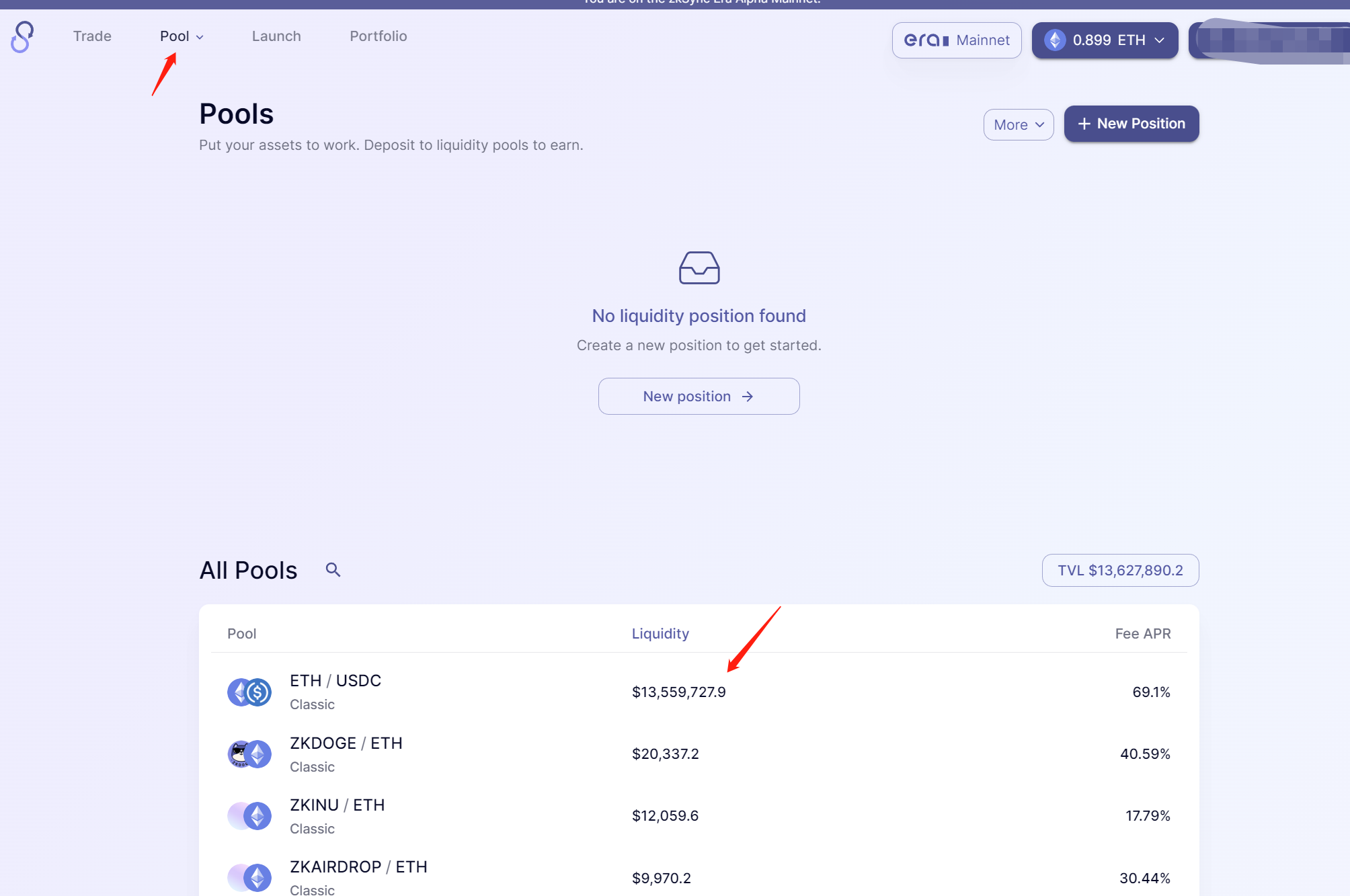Click the plus icon in New Position button
The height and width of the screenshot is (896, 1350).
coord(1084,124)
